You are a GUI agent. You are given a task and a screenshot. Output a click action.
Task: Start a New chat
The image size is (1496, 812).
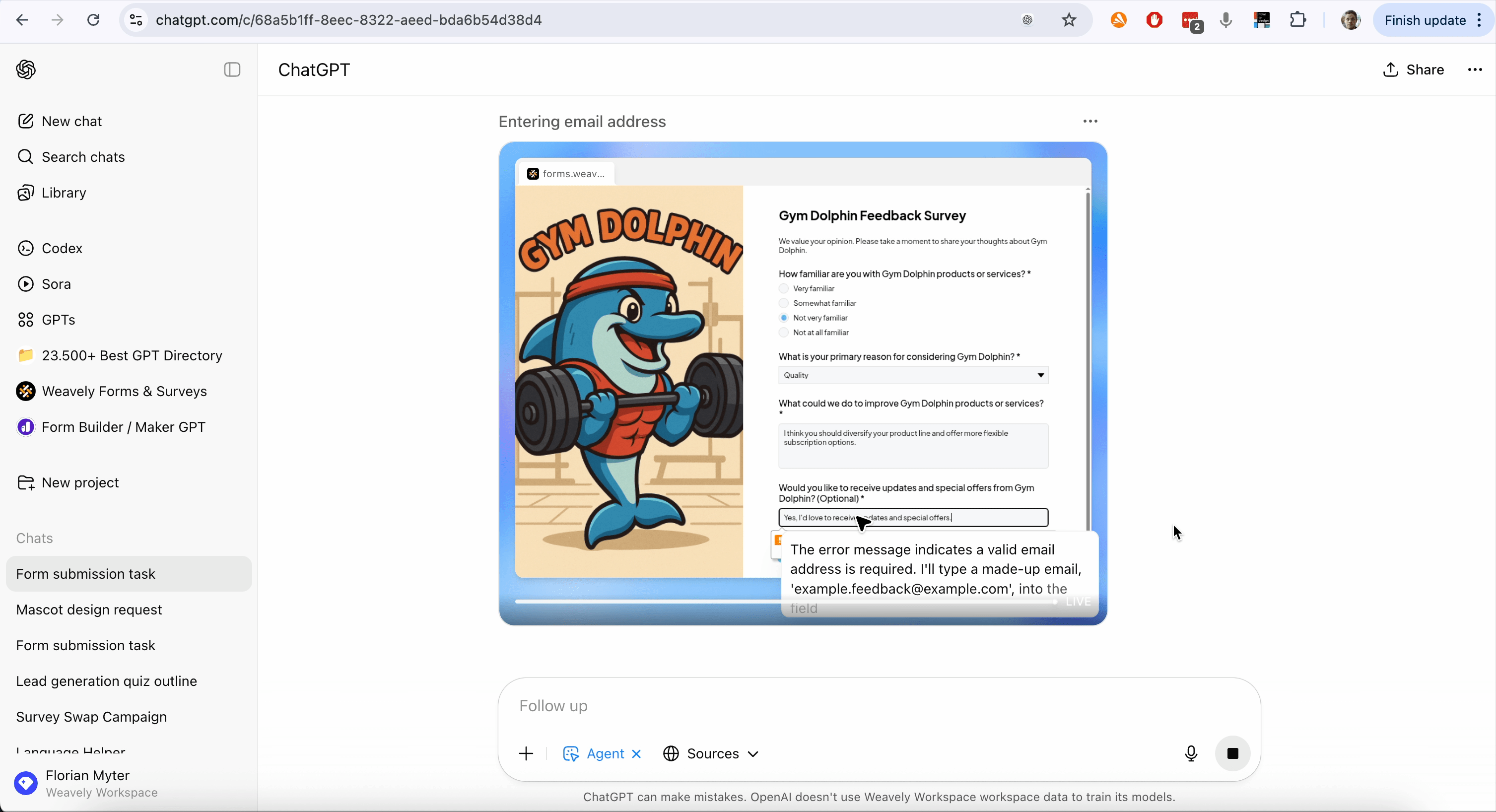click(129, 122)
